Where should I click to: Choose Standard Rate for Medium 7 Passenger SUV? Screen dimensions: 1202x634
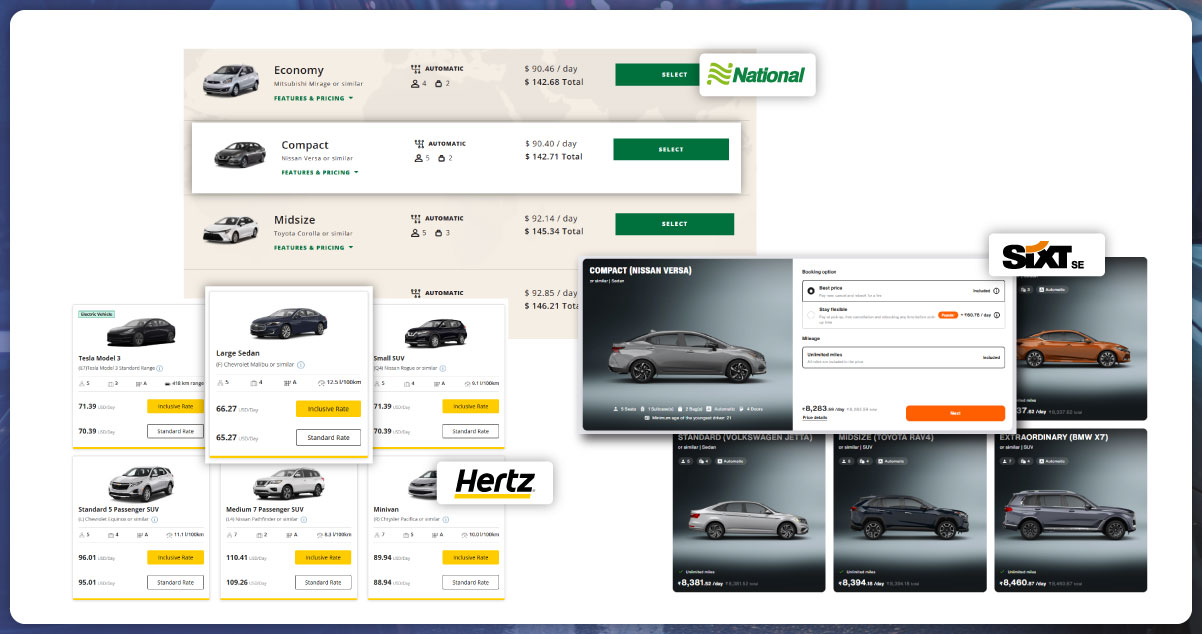[x=323, y=582]
